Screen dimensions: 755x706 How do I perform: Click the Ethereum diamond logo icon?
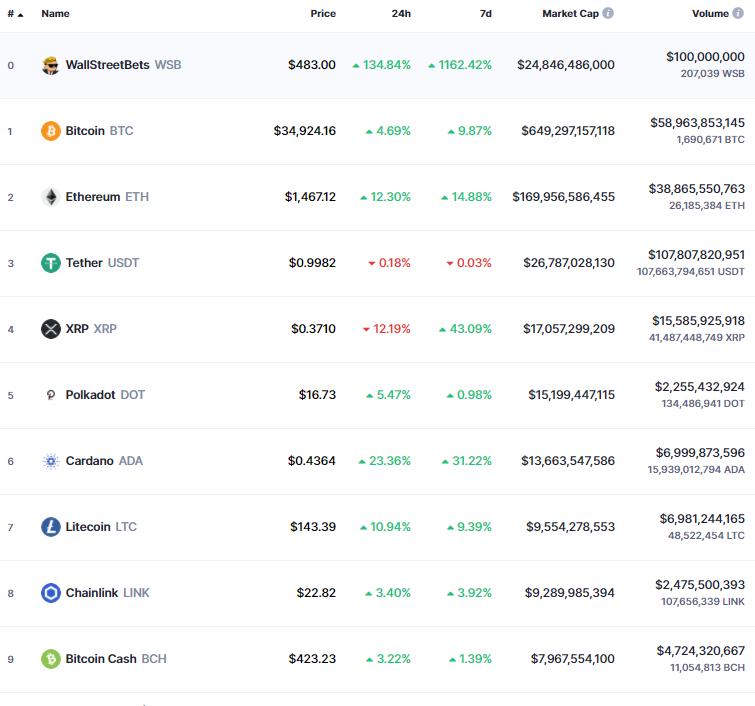point(51,197)
